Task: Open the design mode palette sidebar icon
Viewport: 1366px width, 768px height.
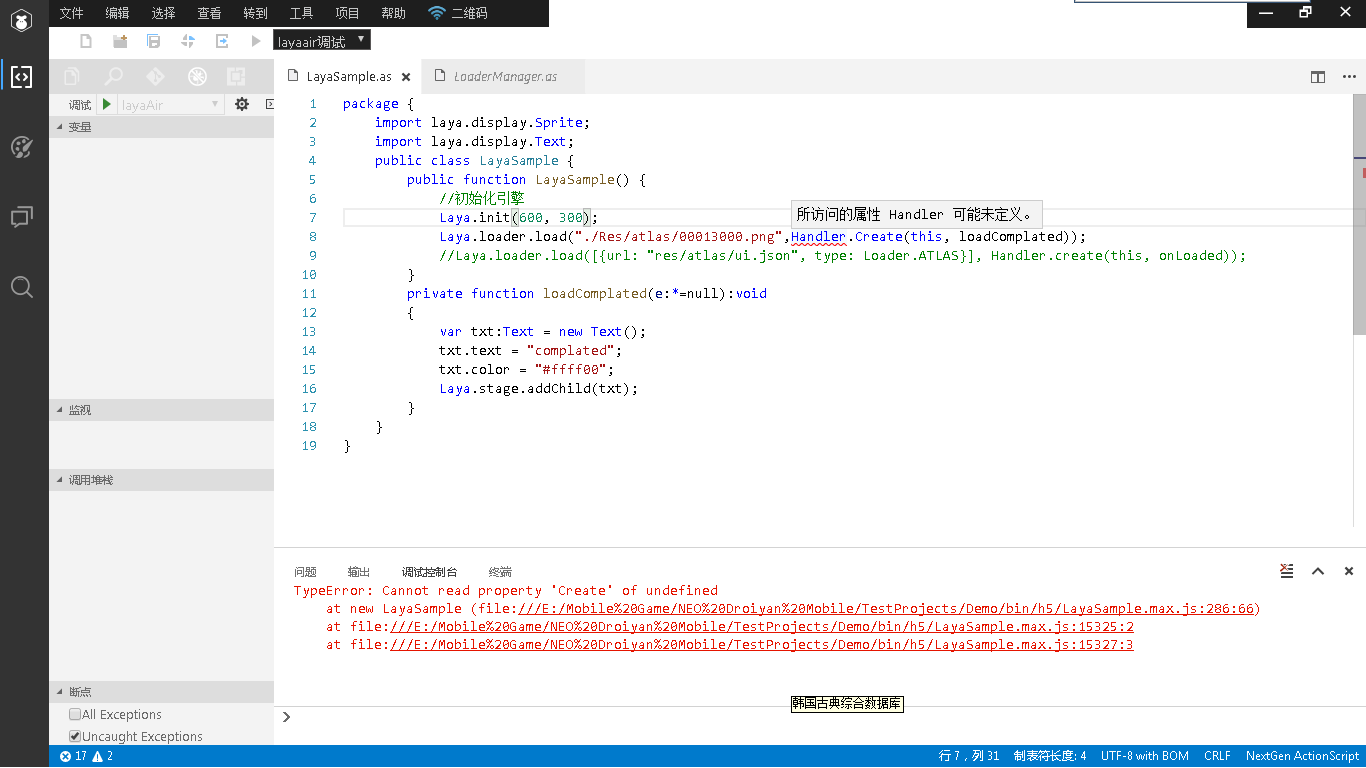Action: click(x=21, y=148)
